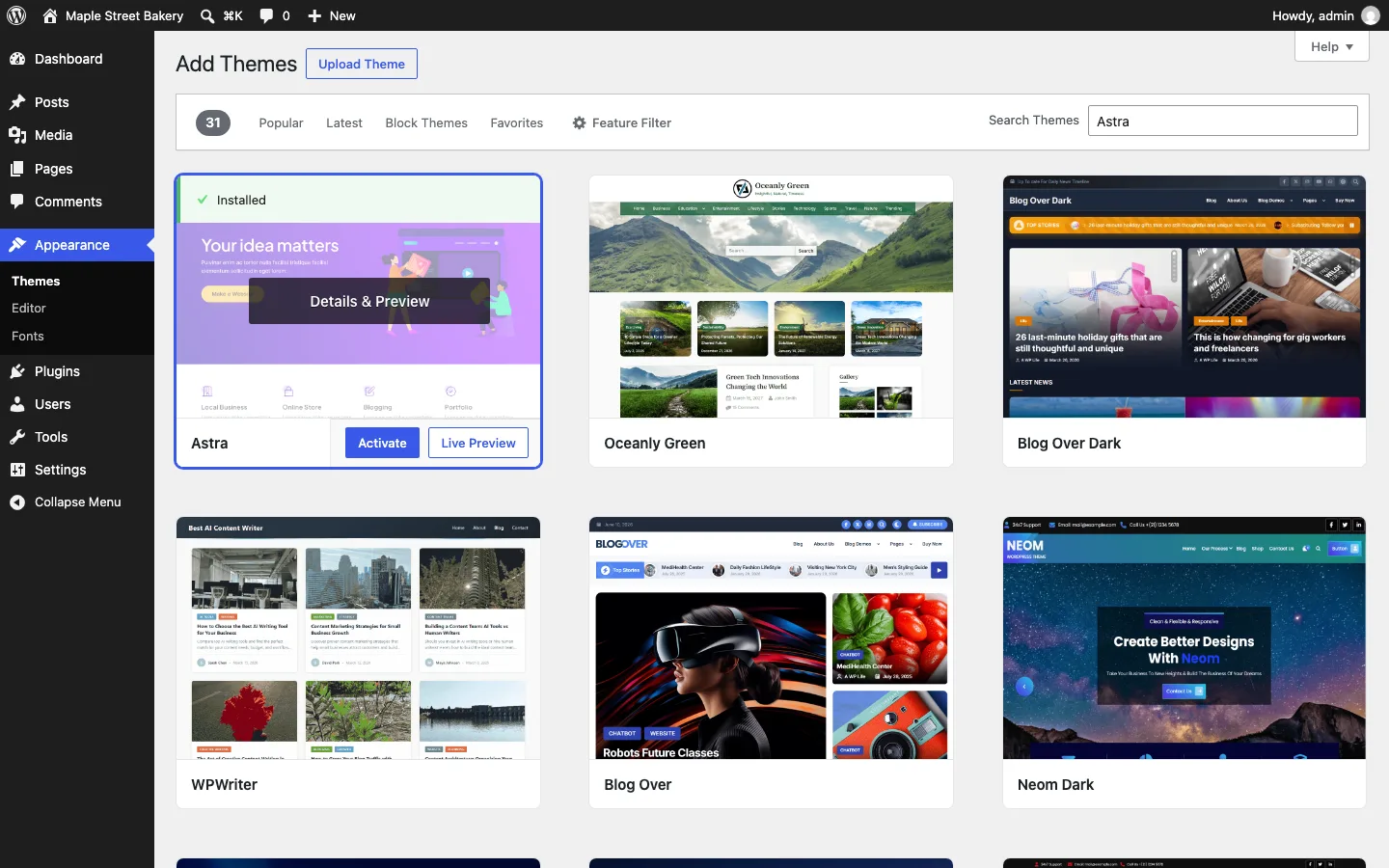
Task: Click the Plugins plug icon
Action: 17,371
